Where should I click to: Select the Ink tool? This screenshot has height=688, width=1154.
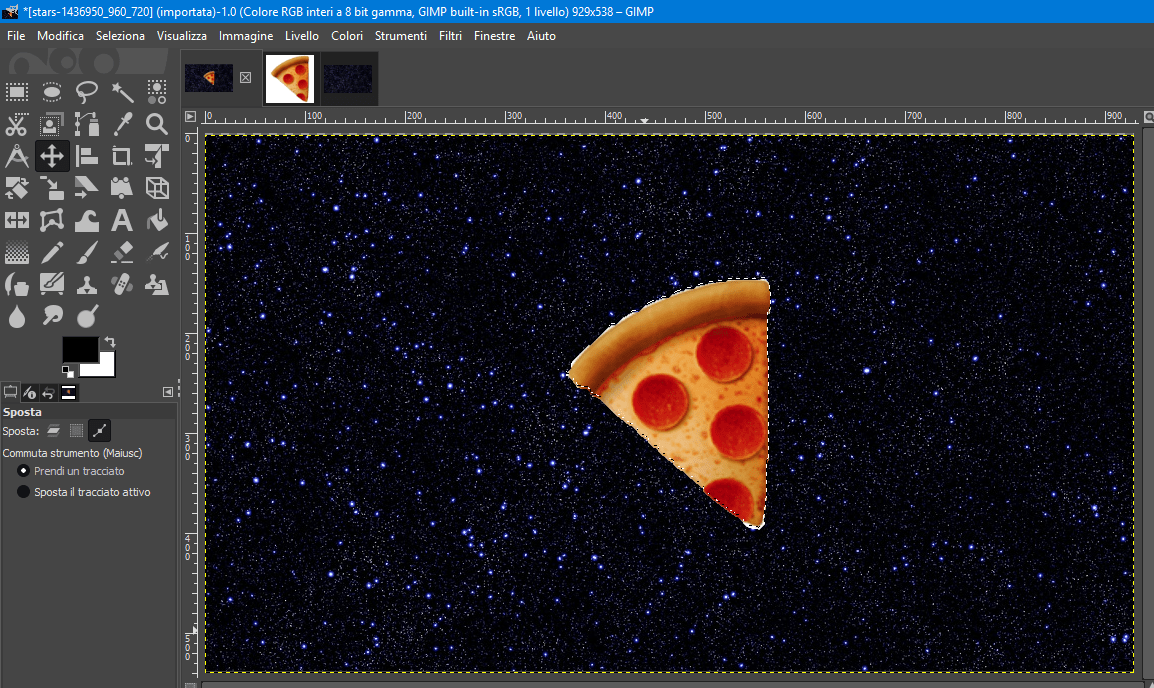pyautogui.click(x=16, y=284)
